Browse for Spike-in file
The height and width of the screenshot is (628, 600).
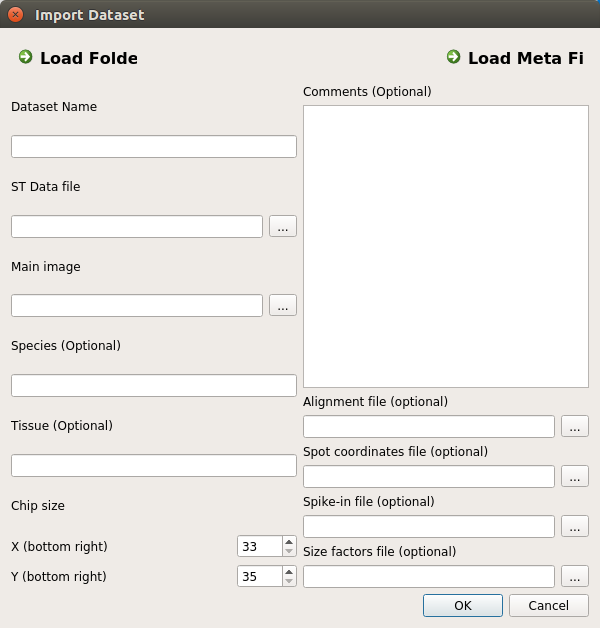click(x=575, y=526)
